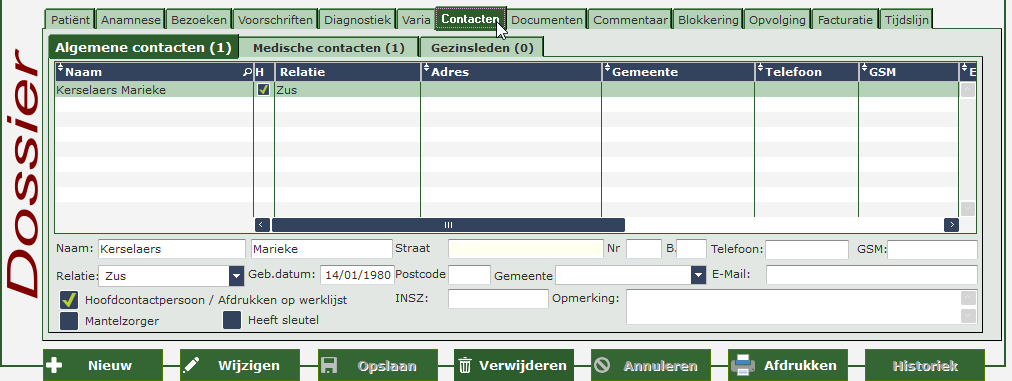Check the Heeft sleutel box

pyautogui.click(x=232, y=320)
